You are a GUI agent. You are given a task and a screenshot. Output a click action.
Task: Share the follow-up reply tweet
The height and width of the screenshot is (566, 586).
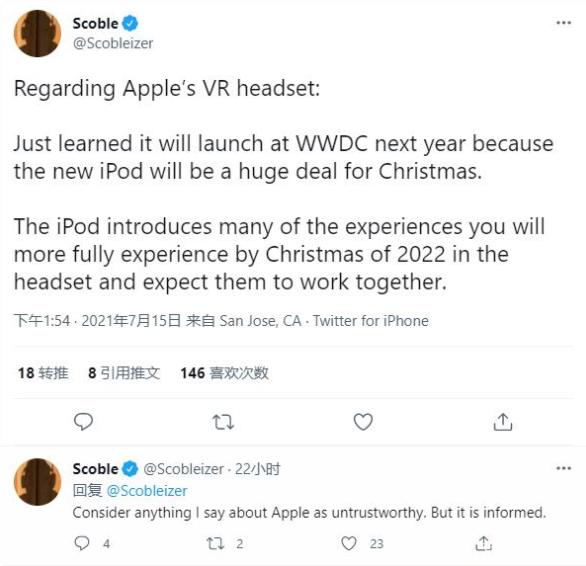coord(484,543)
